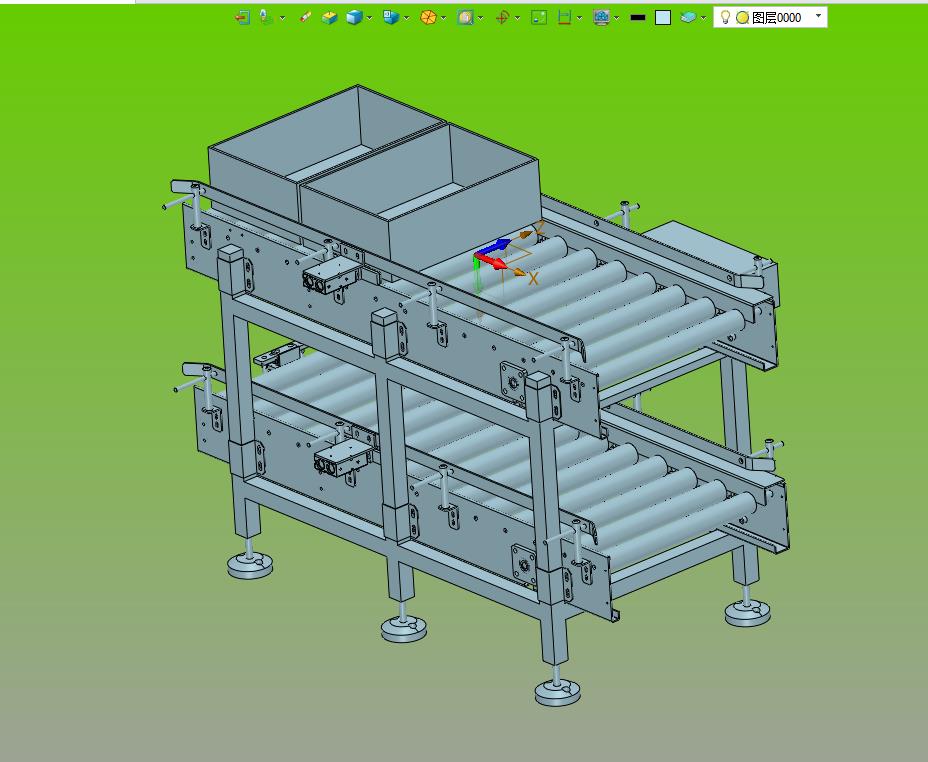Toggle the light bulb layer visibility
This screenshot has height=762, width=928.
click(x=725, y=17)
